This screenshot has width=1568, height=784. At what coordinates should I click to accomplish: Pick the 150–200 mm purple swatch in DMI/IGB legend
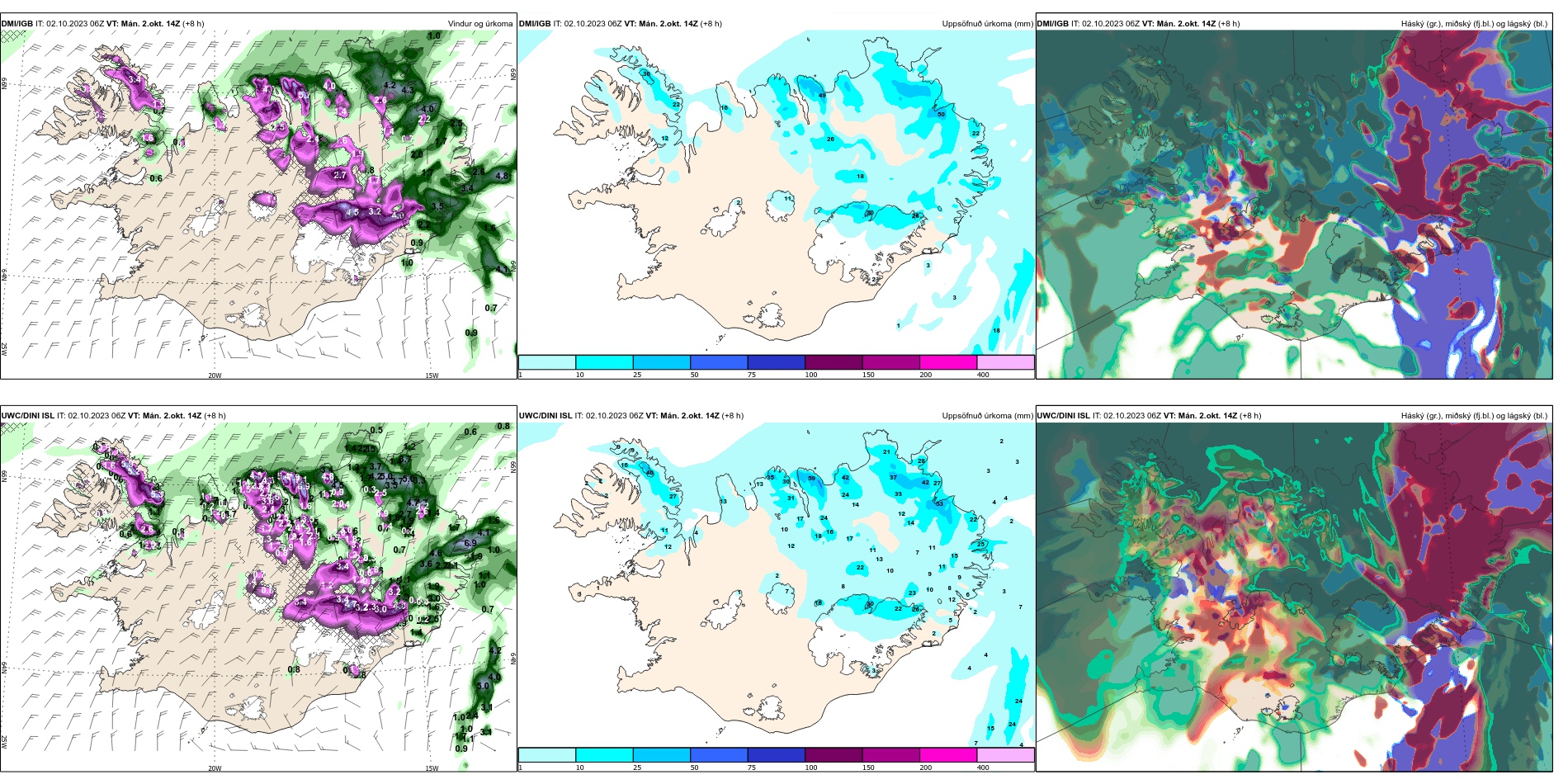(x=890, y=362)
